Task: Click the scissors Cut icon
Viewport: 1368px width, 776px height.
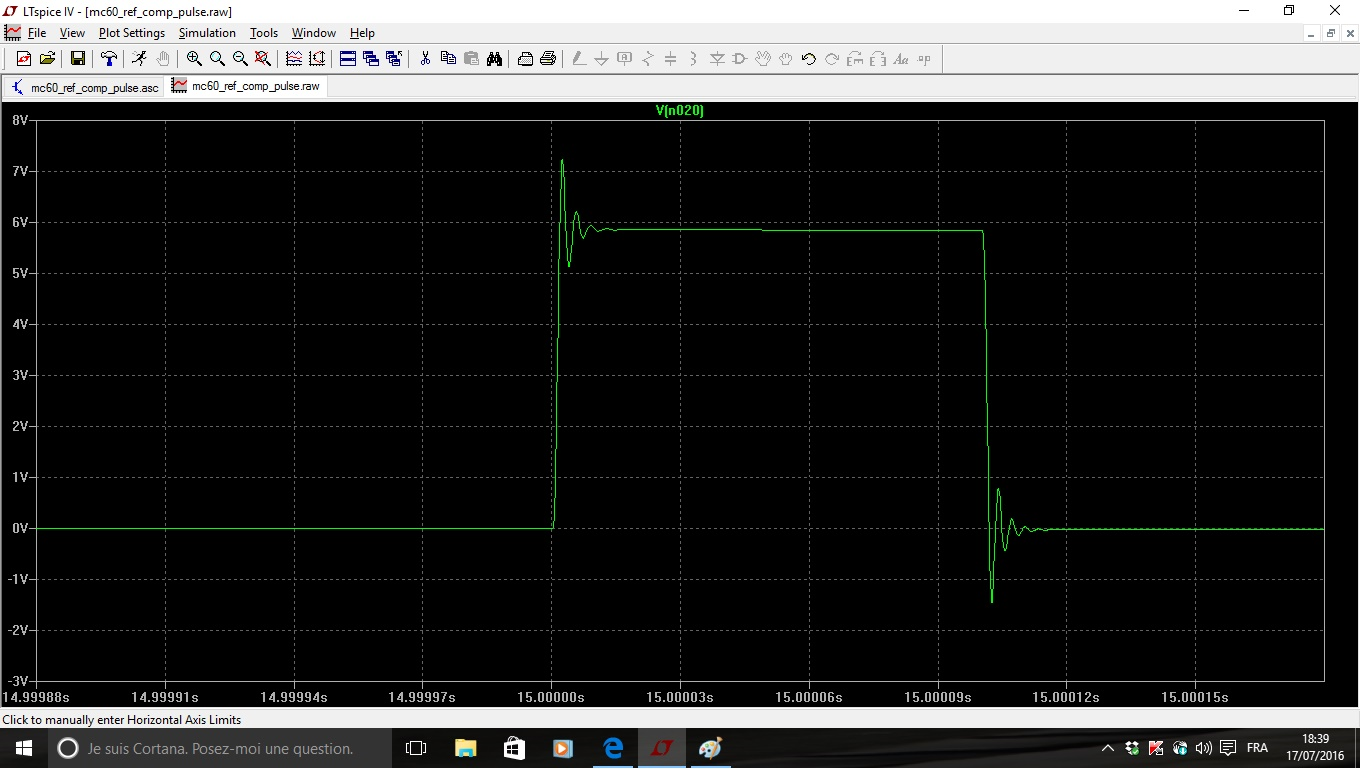Action: point(425,59)
